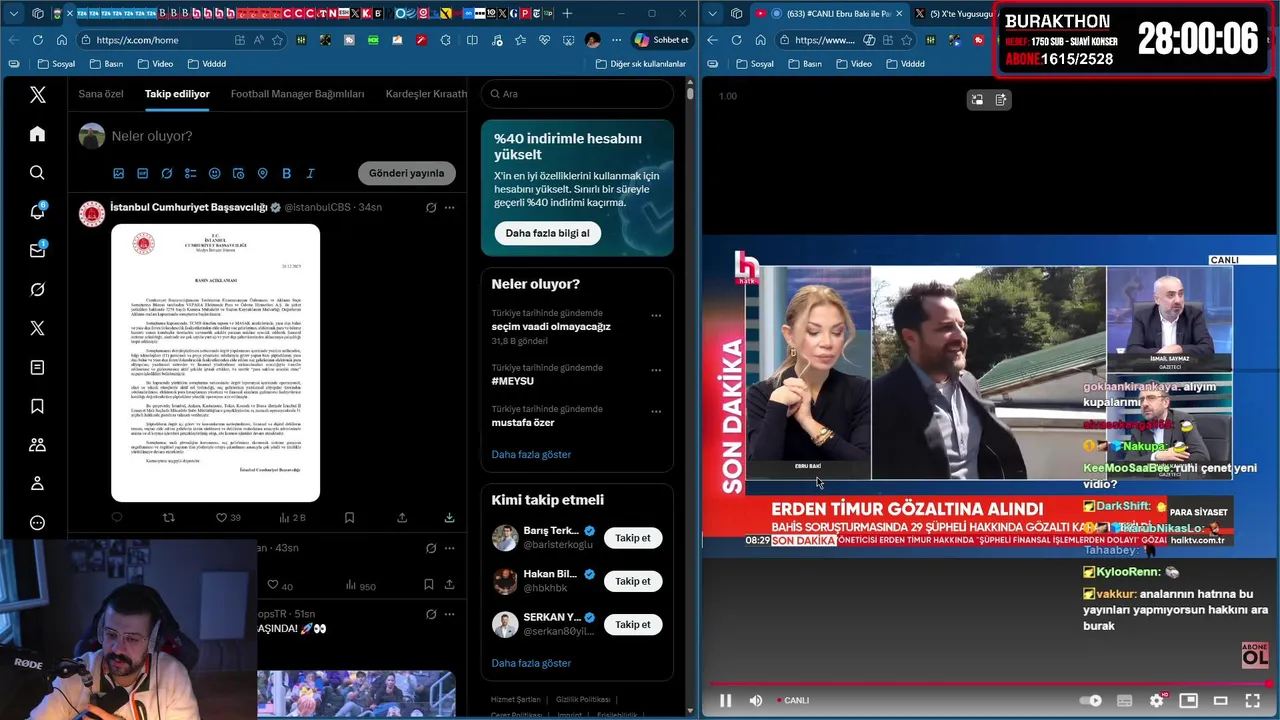The height and width of the screenshot is (720, 1280).
Task: Select 'Takip ediliyor' timeline tab
Action: tap(177, 94)
